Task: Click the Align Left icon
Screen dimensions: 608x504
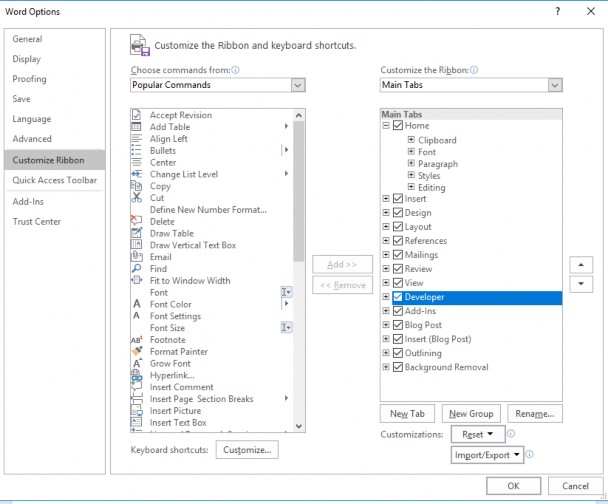Action: click(x=136, y=138)
